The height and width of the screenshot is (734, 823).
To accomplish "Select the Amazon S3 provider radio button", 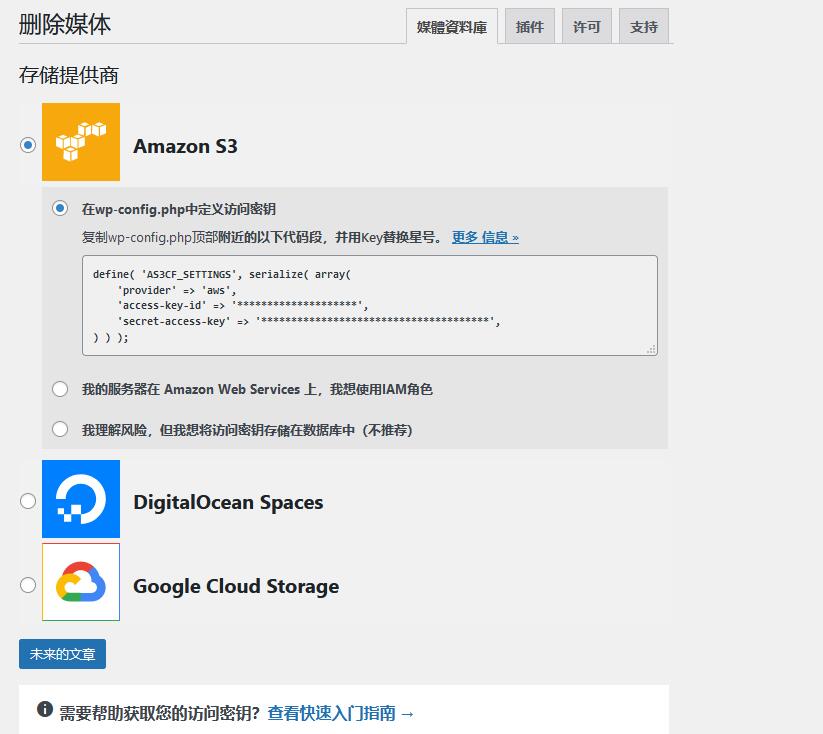I will [x=28, y=145].
